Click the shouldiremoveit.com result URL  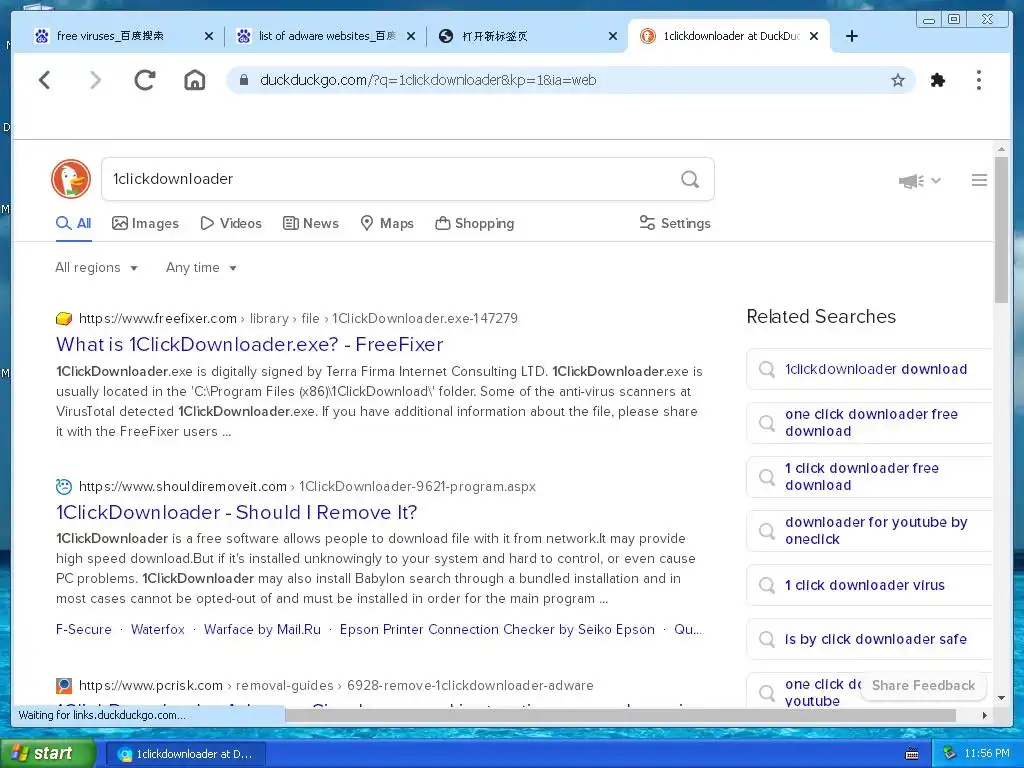pyautogui.click(x=307, y=487)
